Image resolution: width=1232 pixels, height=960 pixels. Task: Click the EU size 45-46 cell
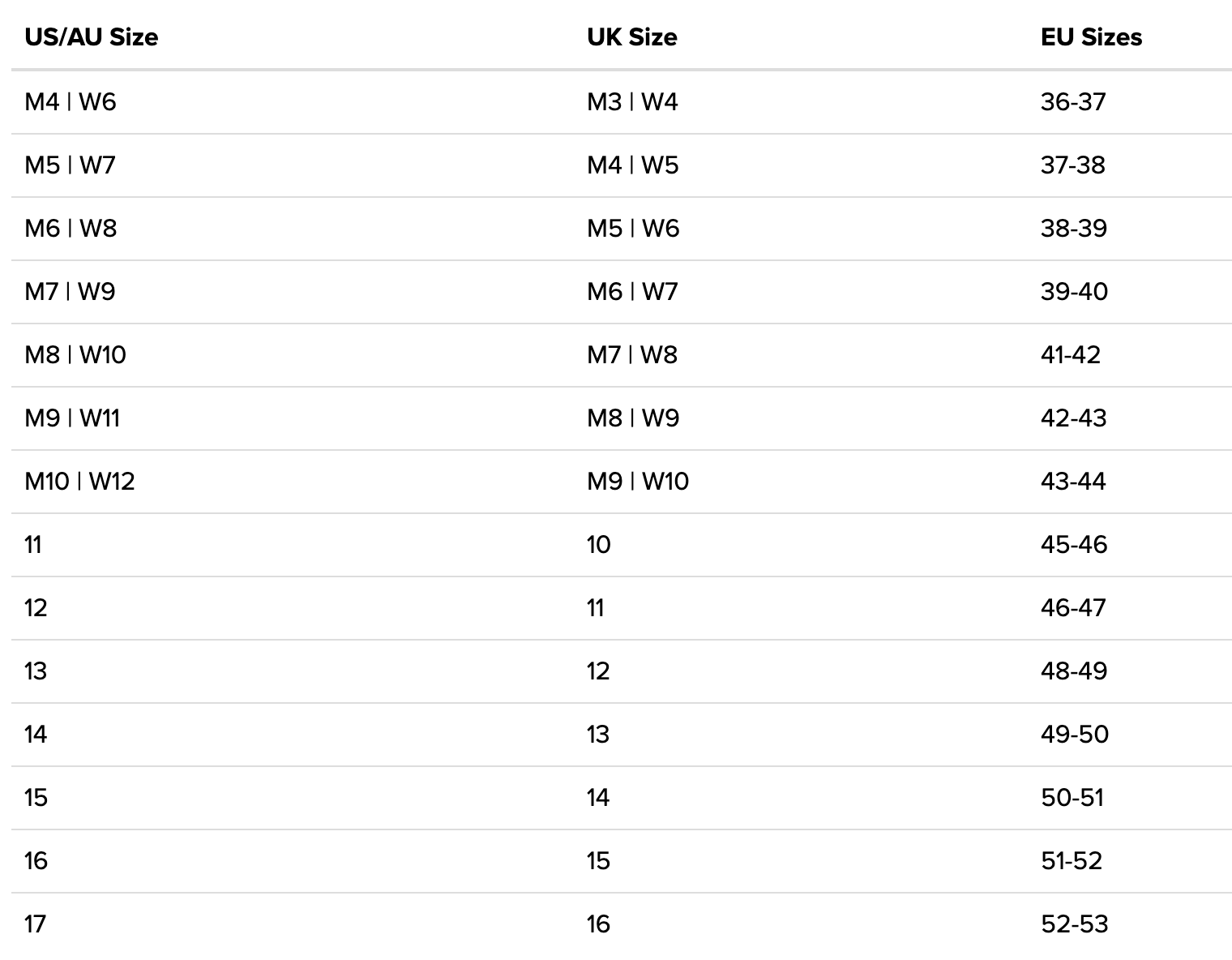[x=1074, y=545]
